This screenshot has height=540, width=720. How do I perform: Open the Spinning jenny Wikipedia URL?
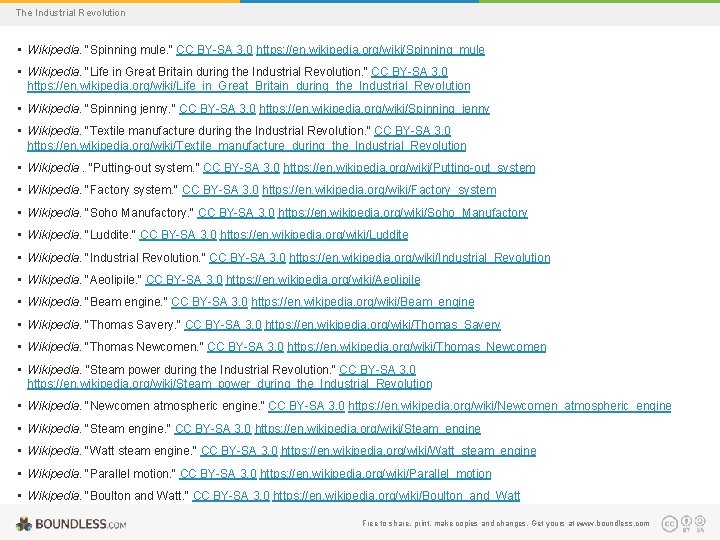(x=374, y=109)
